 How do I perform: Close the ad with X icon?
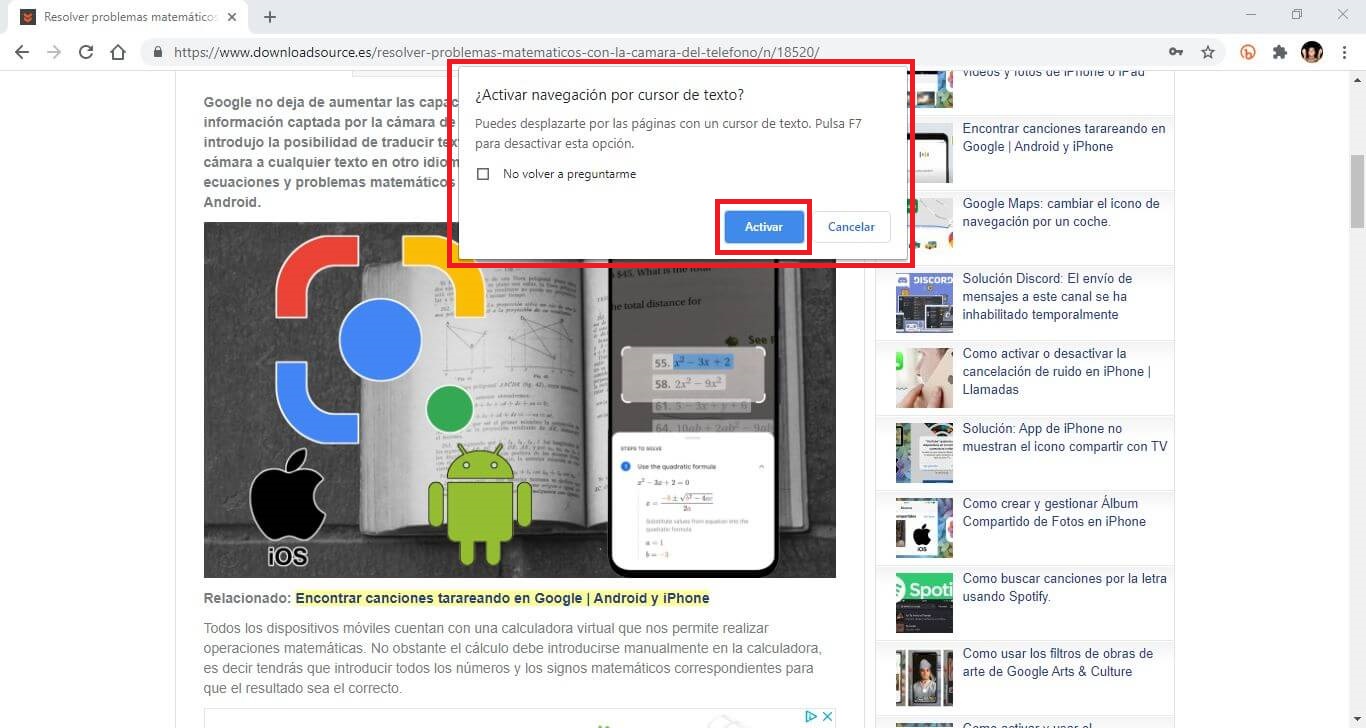tap(827, 716)
